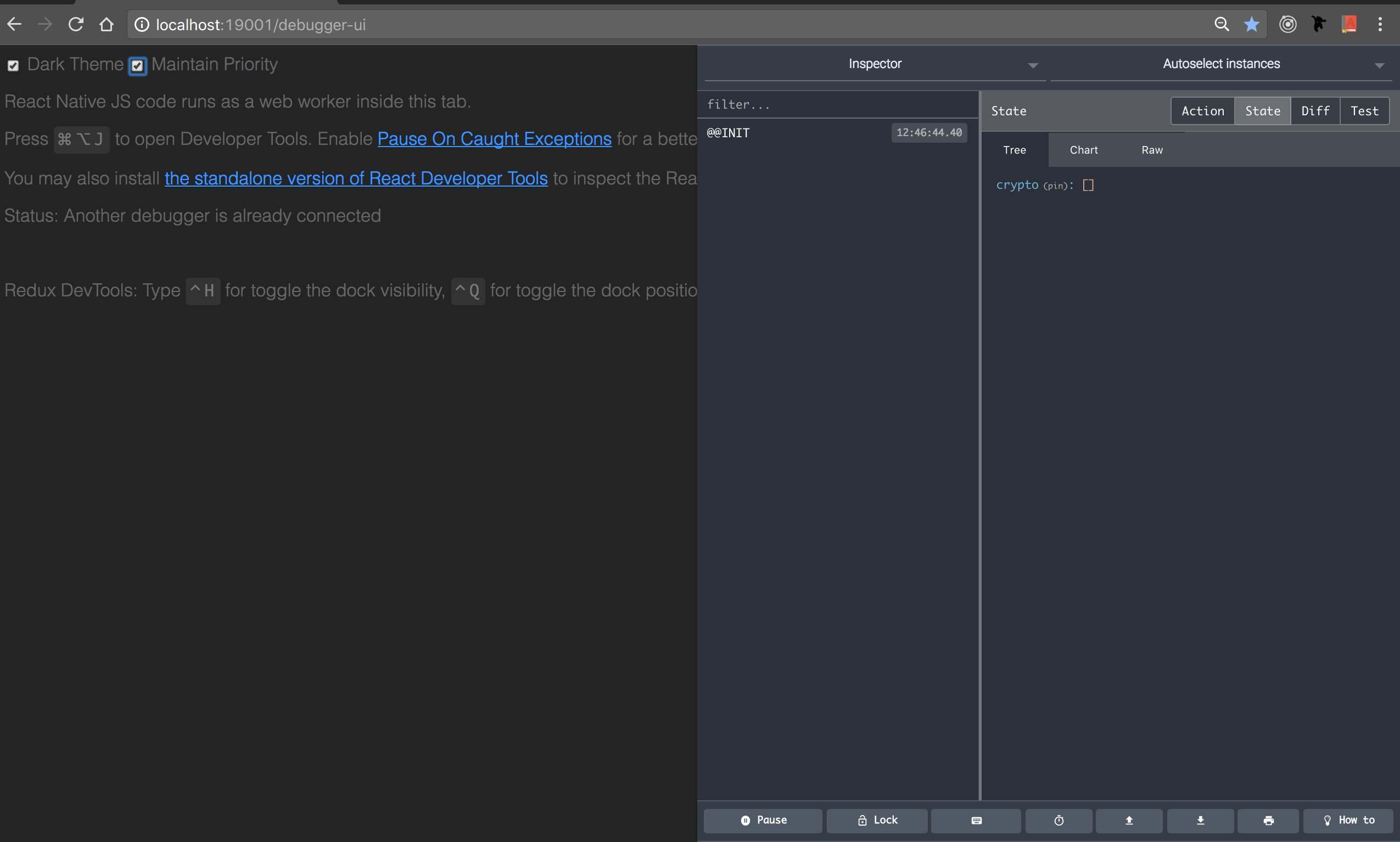Open the Autoselect instances dropdown
This screenshot has width=1400, height=842.
point(1380,65)
